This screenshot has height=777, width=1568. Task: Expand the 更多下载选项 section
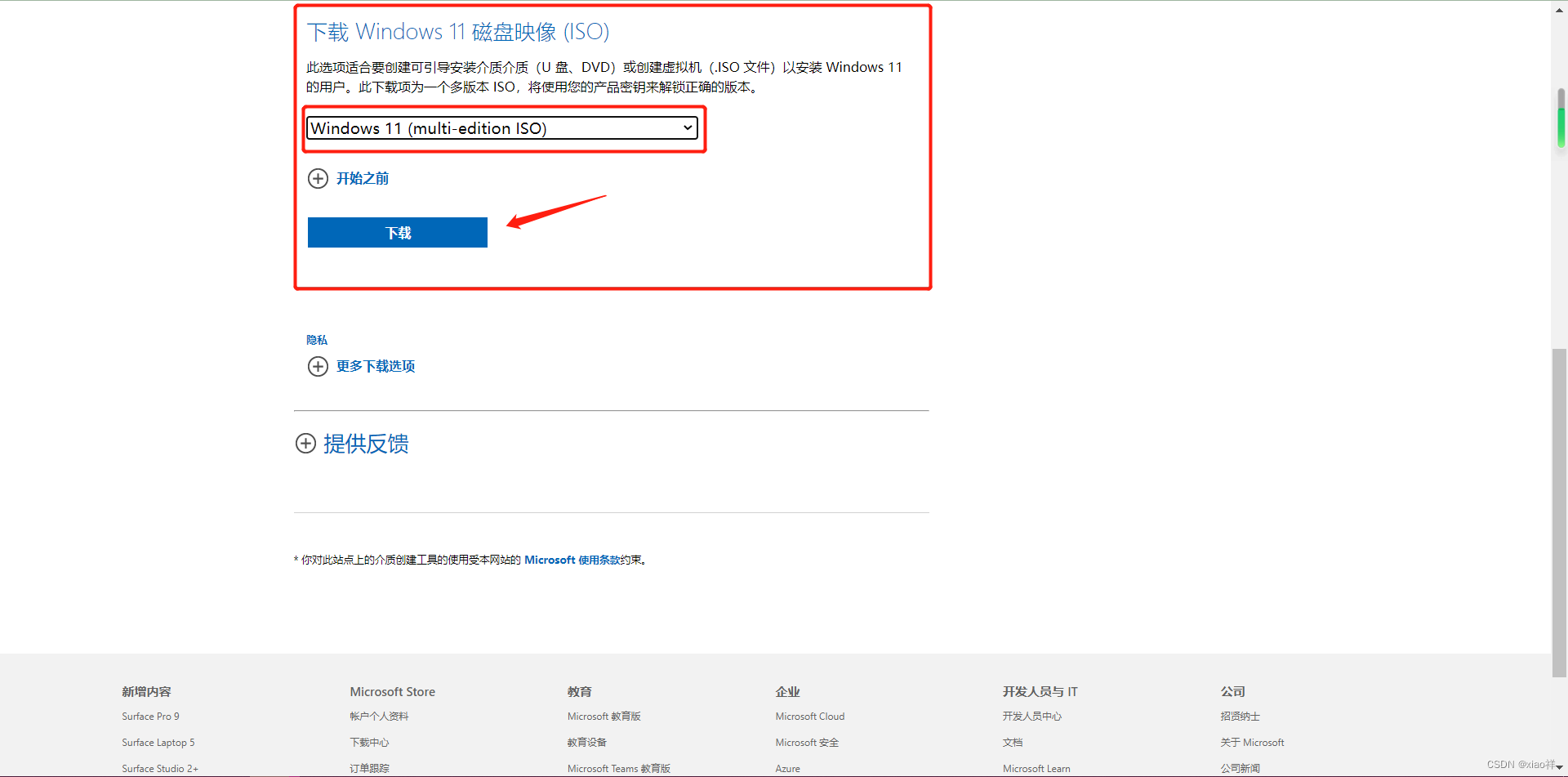click(375, 366)
